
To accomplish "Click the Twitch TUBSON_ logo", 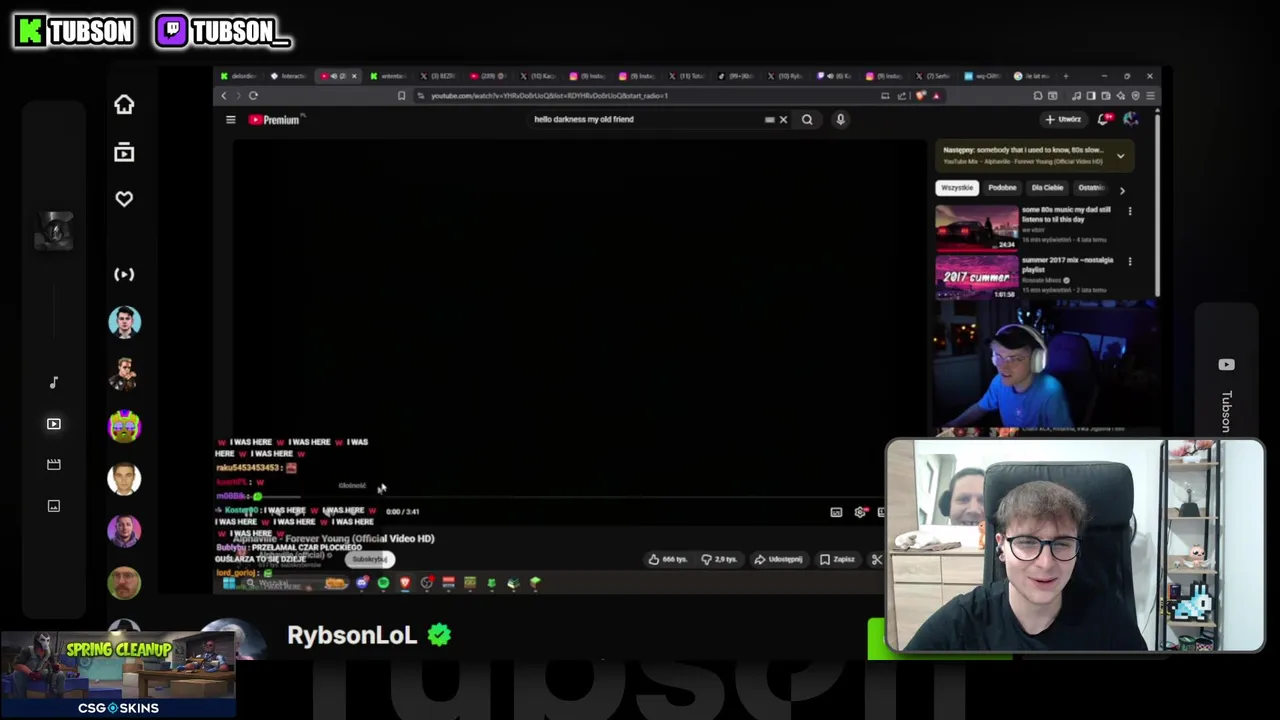I will 222,32.
